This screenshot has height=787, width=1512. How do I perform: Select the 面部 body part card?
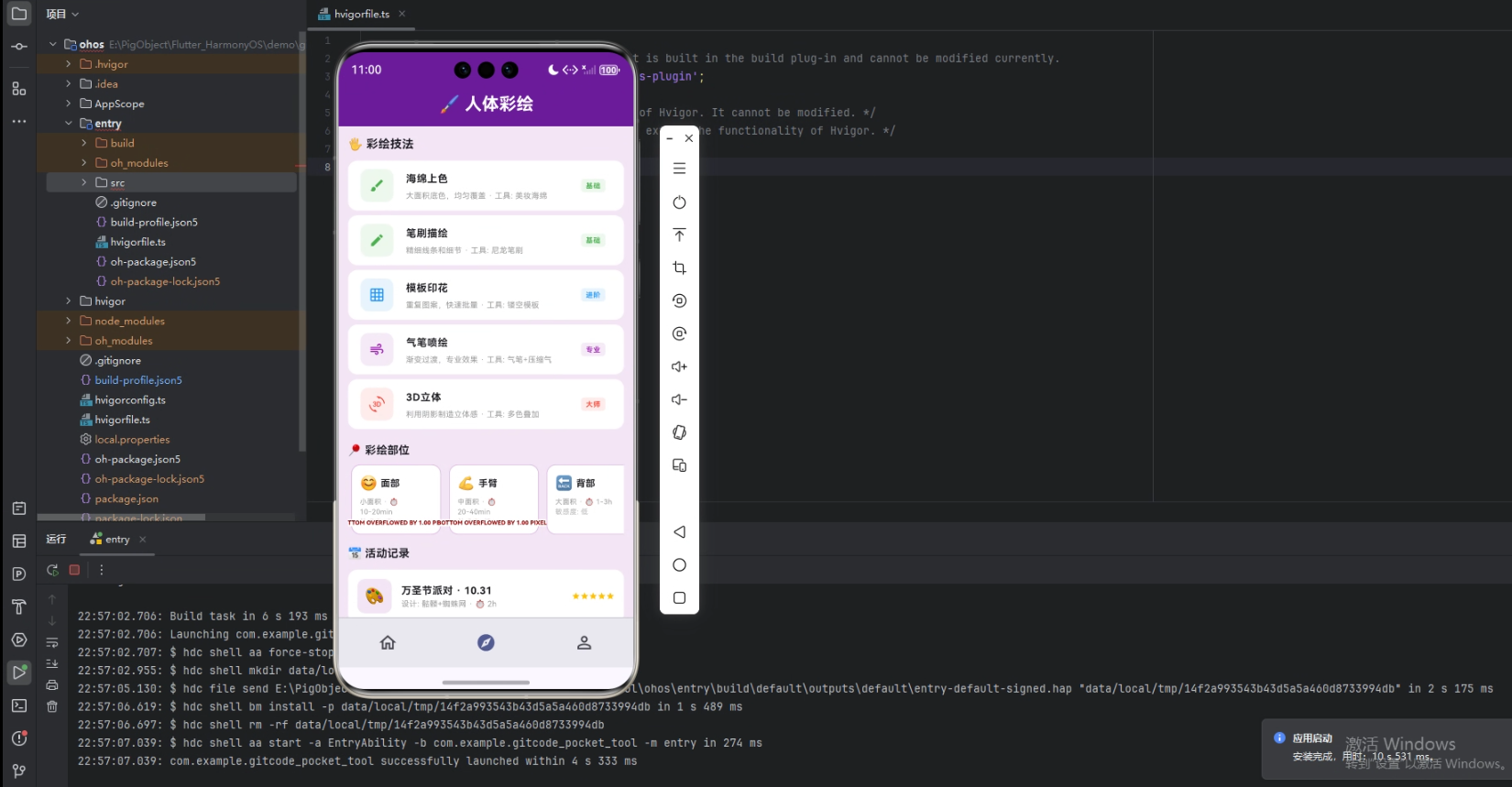(396, 498)
